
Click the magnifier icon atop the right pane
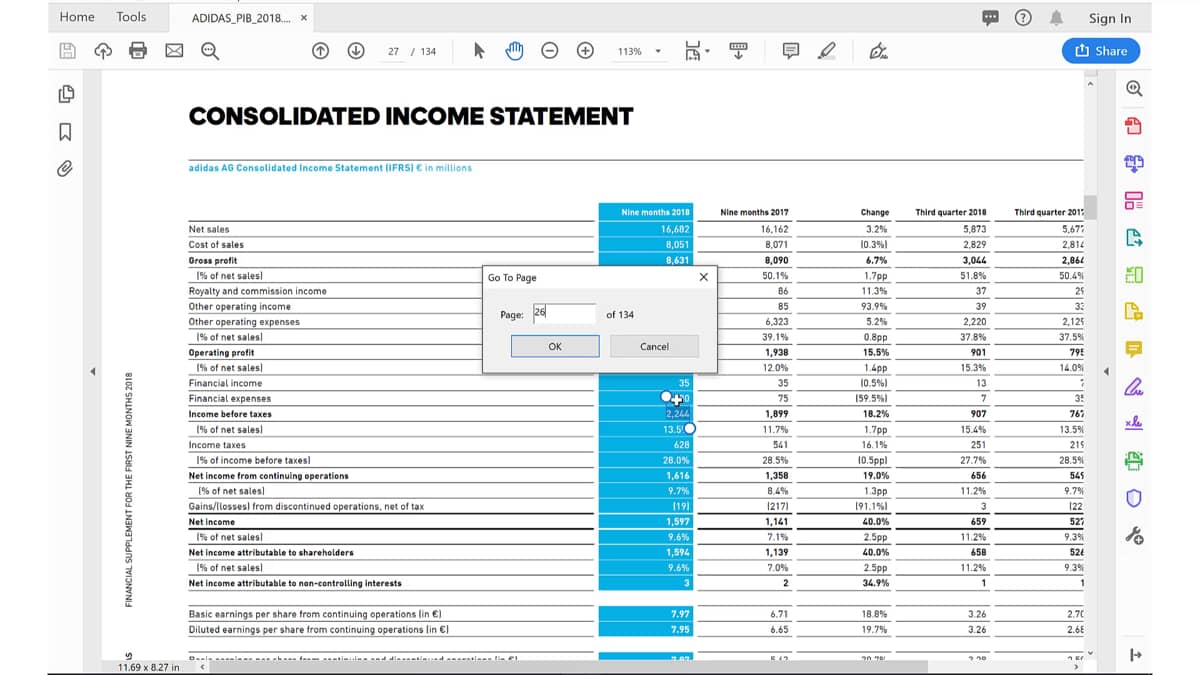pyautogui.click(x=1133, y=88)
